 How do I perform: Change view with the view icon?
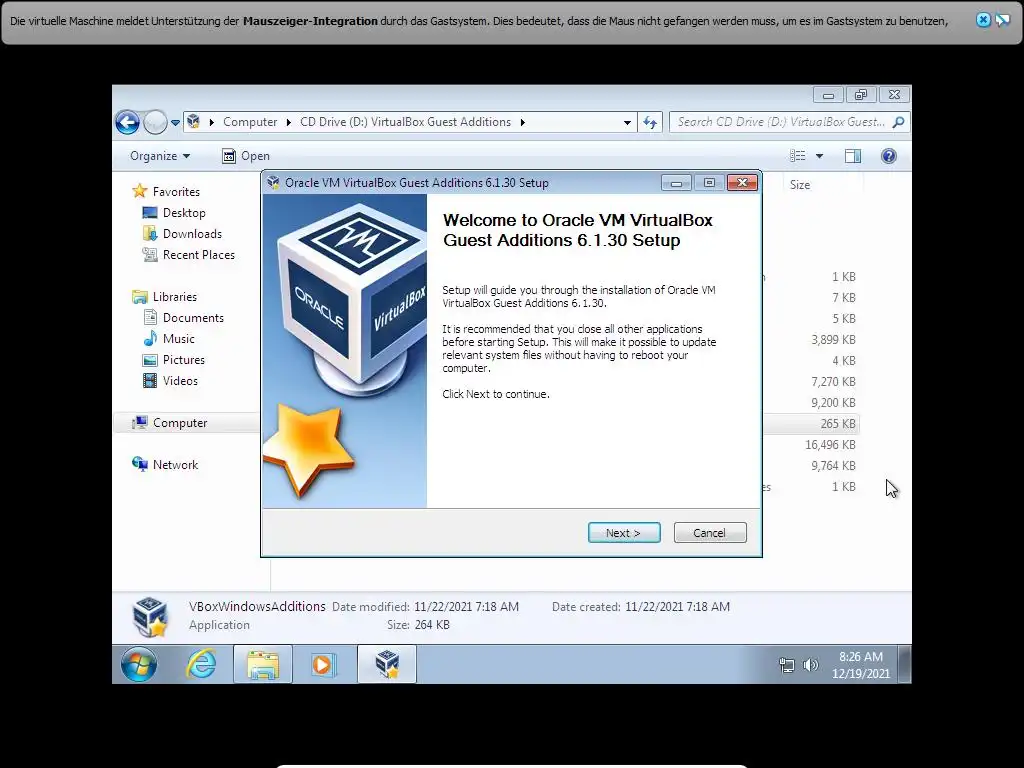click(x=797, y=156)
